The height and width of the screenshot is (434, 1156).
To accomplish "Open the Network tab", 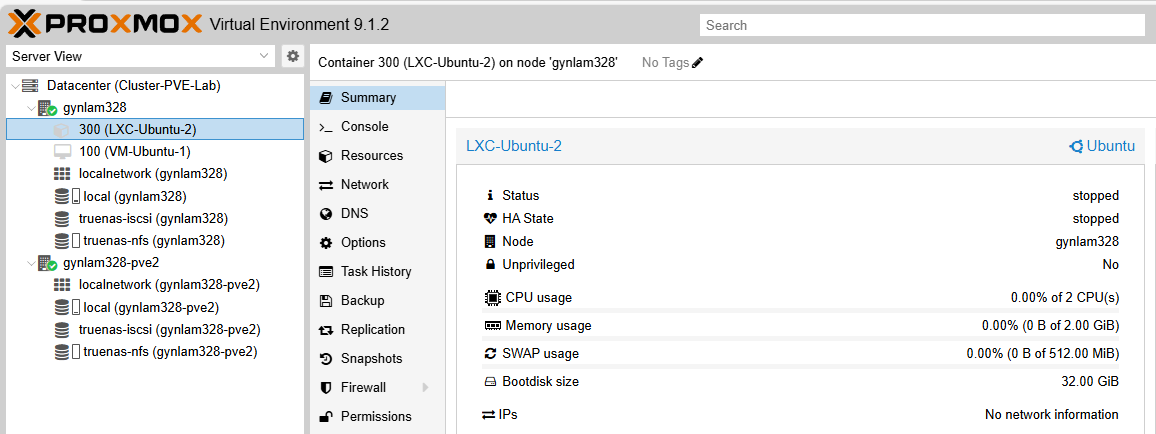I will 377,184.
